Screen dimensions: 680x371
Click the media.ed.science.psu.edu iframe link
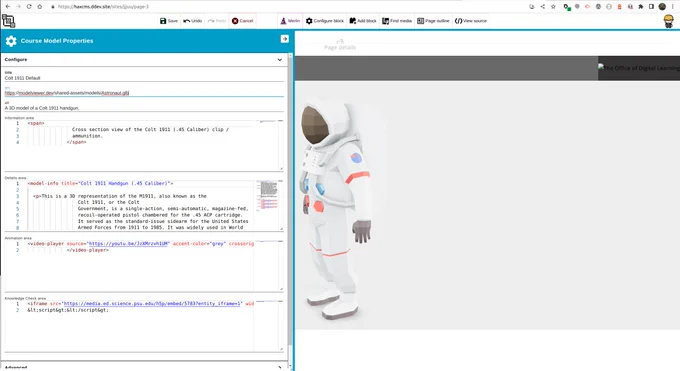(152, 304)
